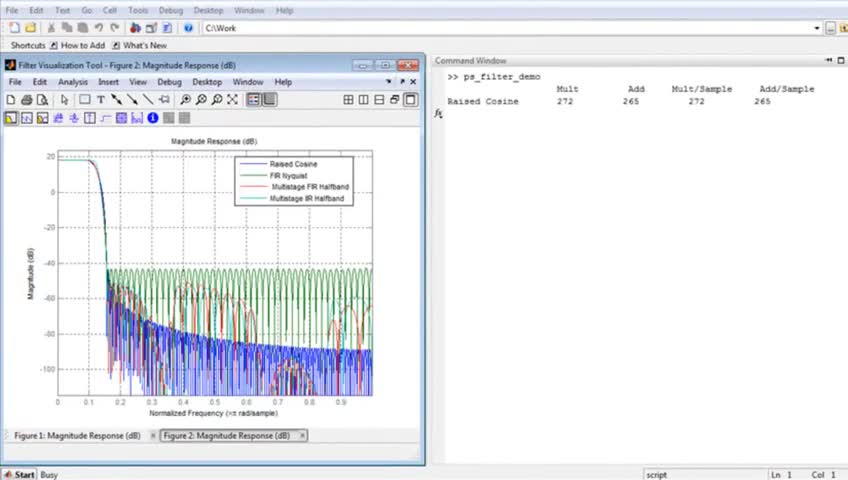Viewport: 848px width, 480px height.
Task: Switch to Phase Response analysis
Action: click(x=26, y=118)
